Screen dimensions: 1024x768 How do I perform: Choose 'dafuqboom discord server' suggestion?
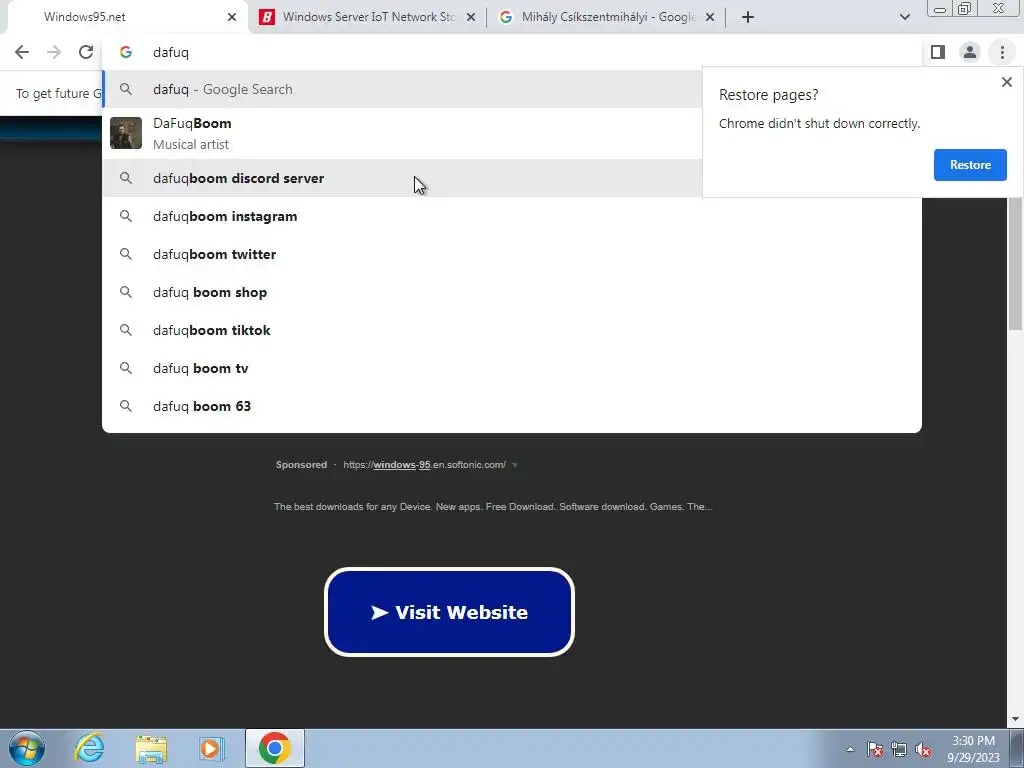[402, 178]
